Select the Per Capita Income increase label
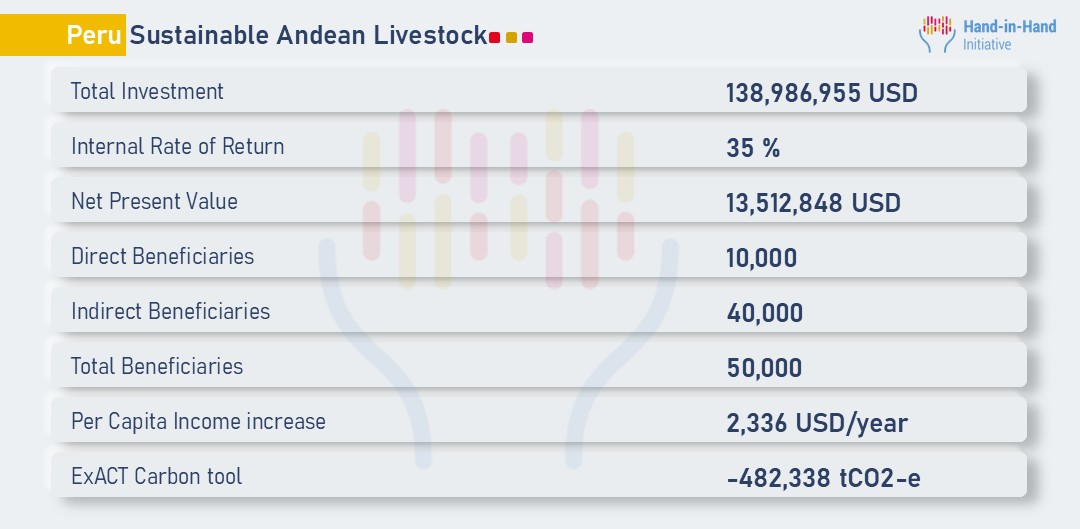The width and height of the screenshot is (1080, 529). pyautogui.click(x=198, y=422)
